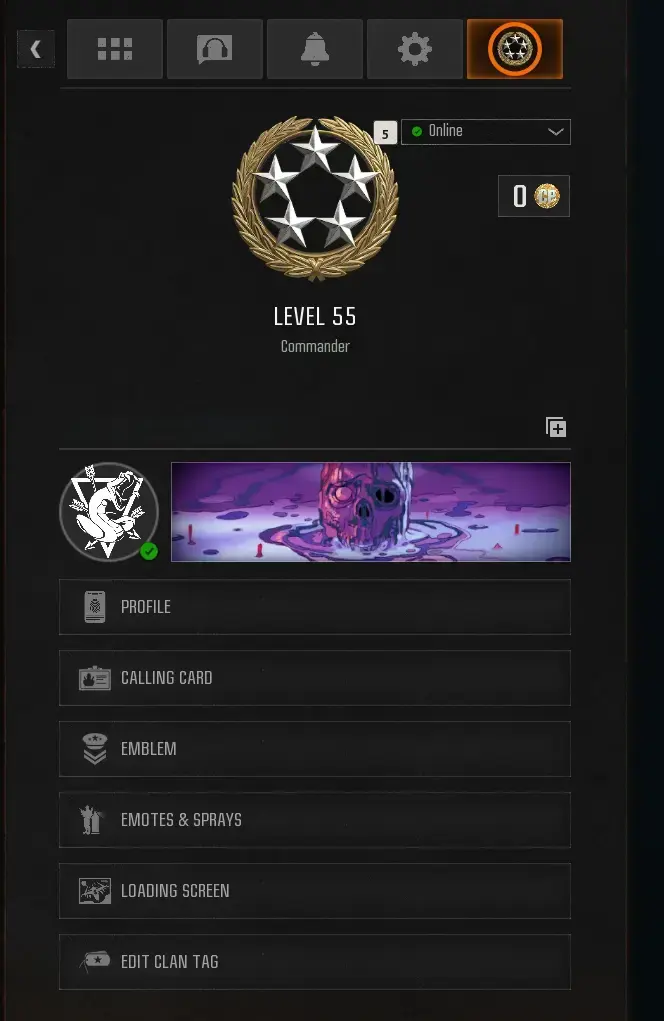Click the large Commander rank emblem
Screen dimensions: 664x1021
click(x=315, y=199)
